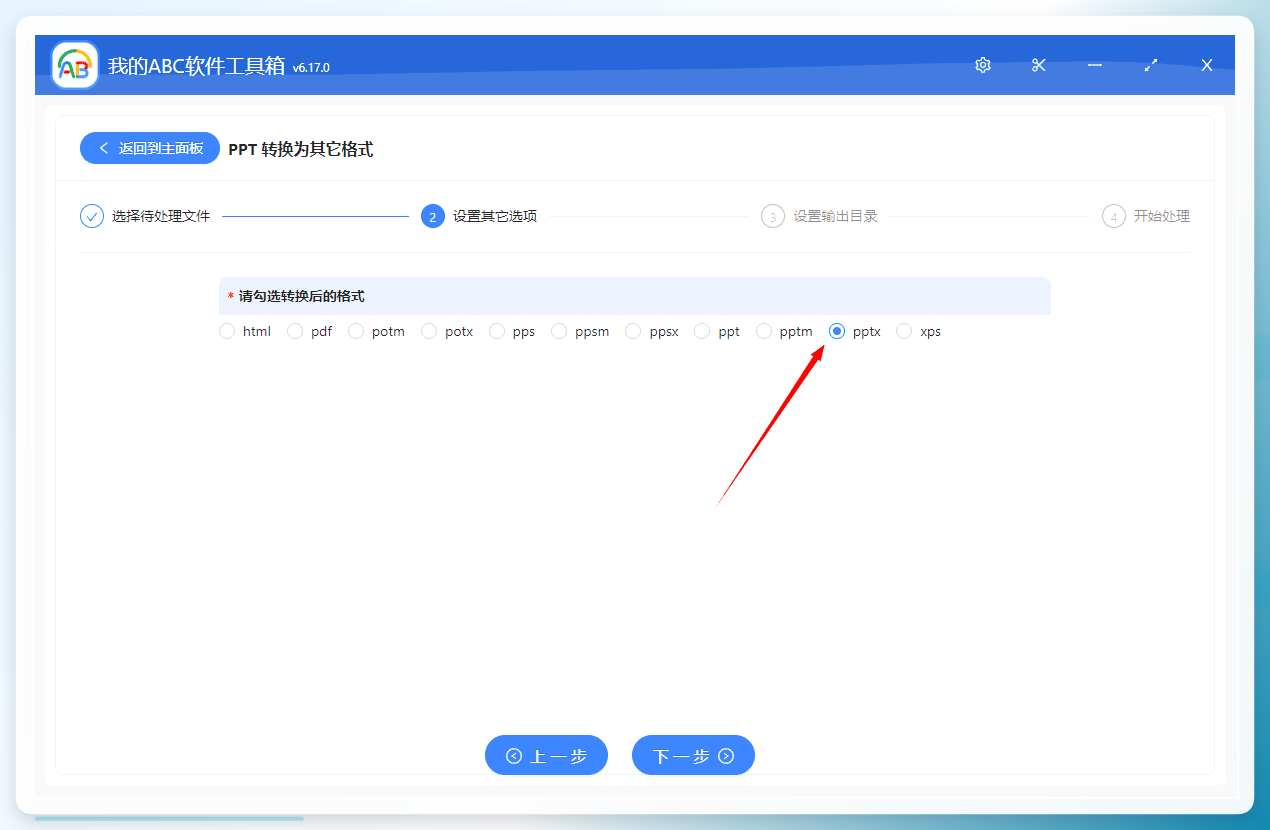
Task: Select the 设置其它选项 step label
Action: [x=495, y=216]
